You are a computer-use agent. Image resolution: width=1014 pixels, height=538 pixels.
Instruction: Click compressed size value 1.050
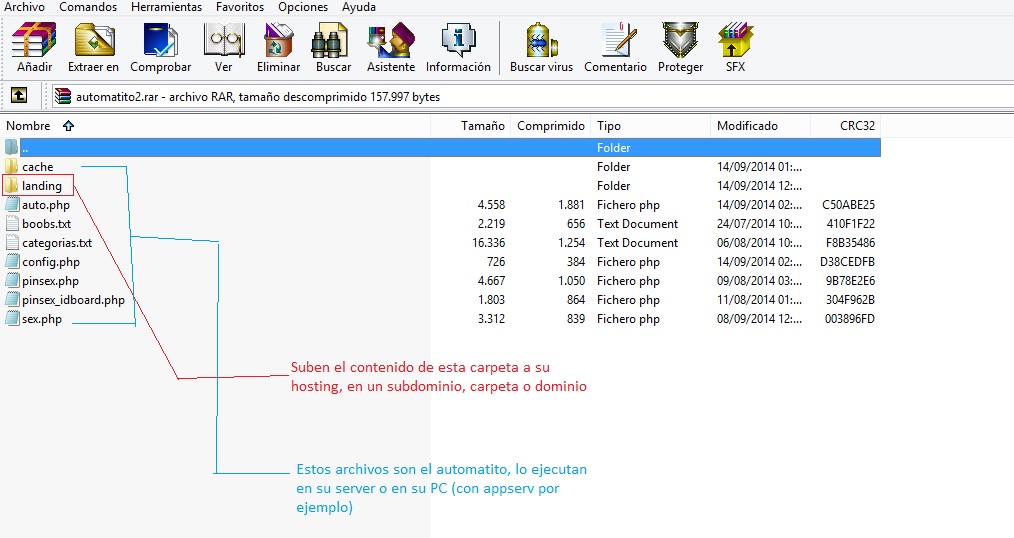pos(572,281)
